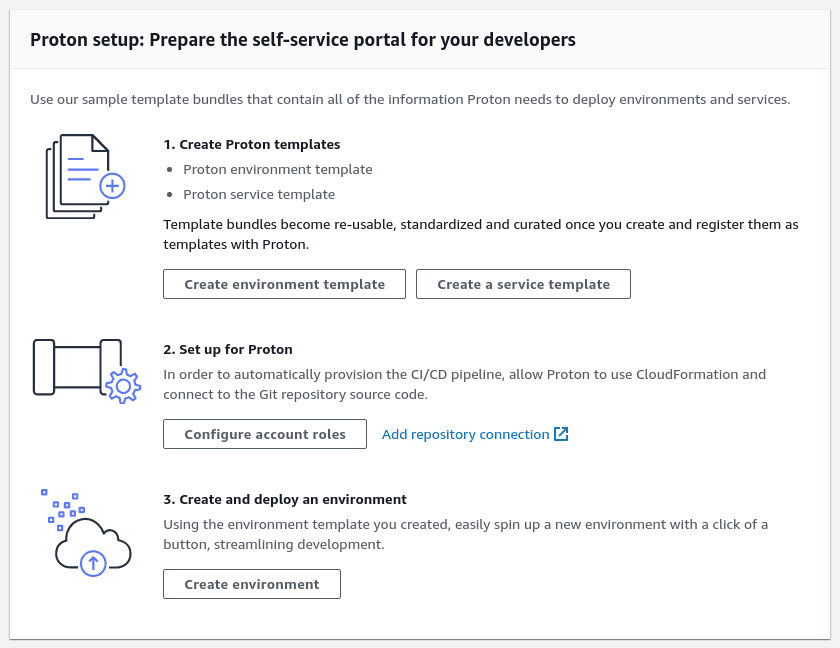Click the cloud deploy illustration
Screen dimensions: 840x648
pyautogui.click(x=86, y=533)
